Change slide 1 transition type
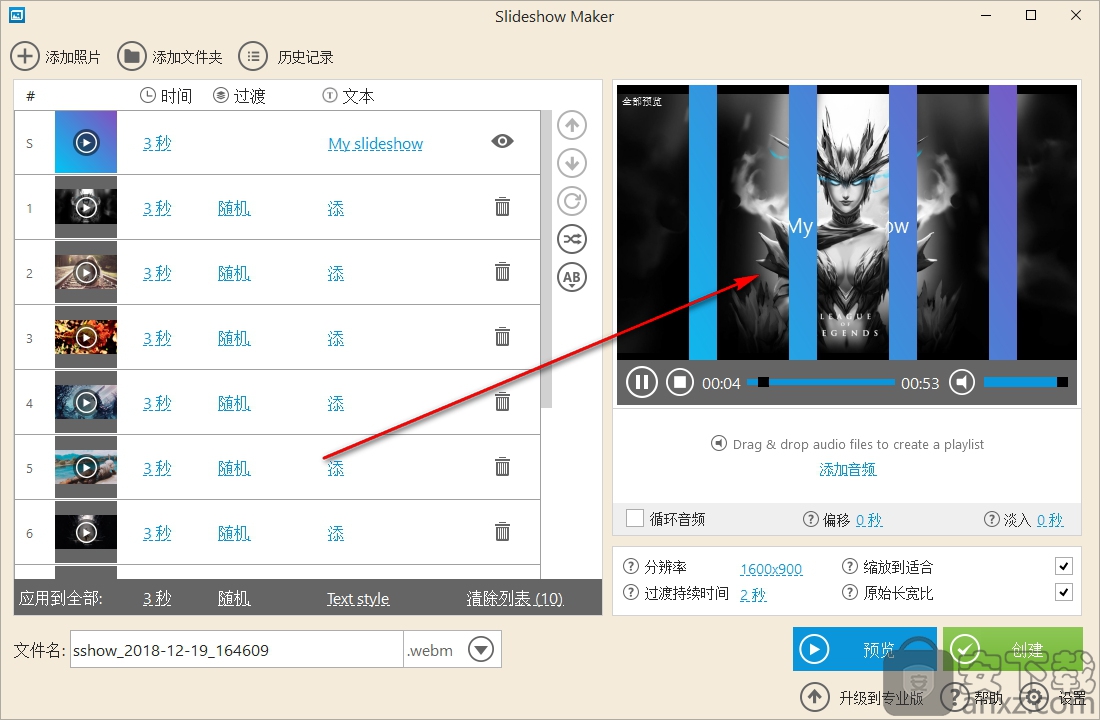 (234, 208)
